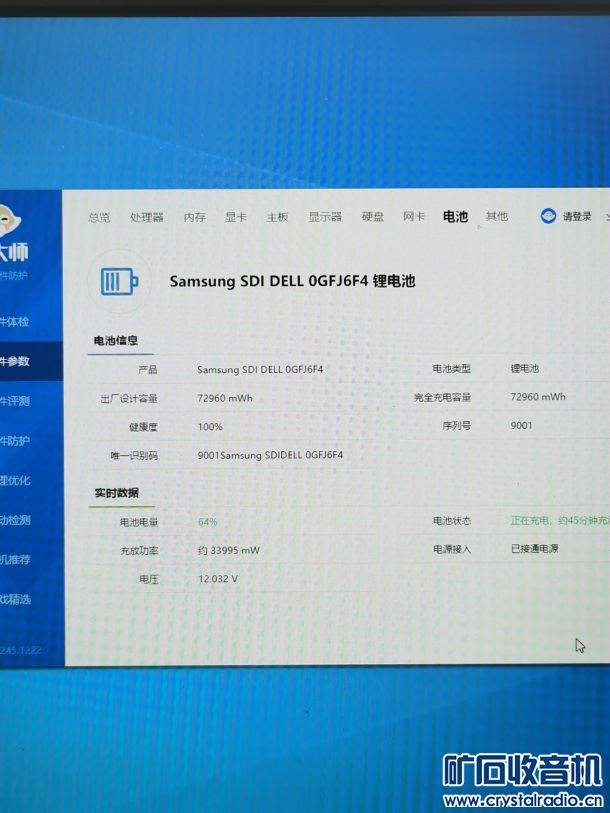
Task: Click the 序列号 value 9001
Action: point(521,425)
